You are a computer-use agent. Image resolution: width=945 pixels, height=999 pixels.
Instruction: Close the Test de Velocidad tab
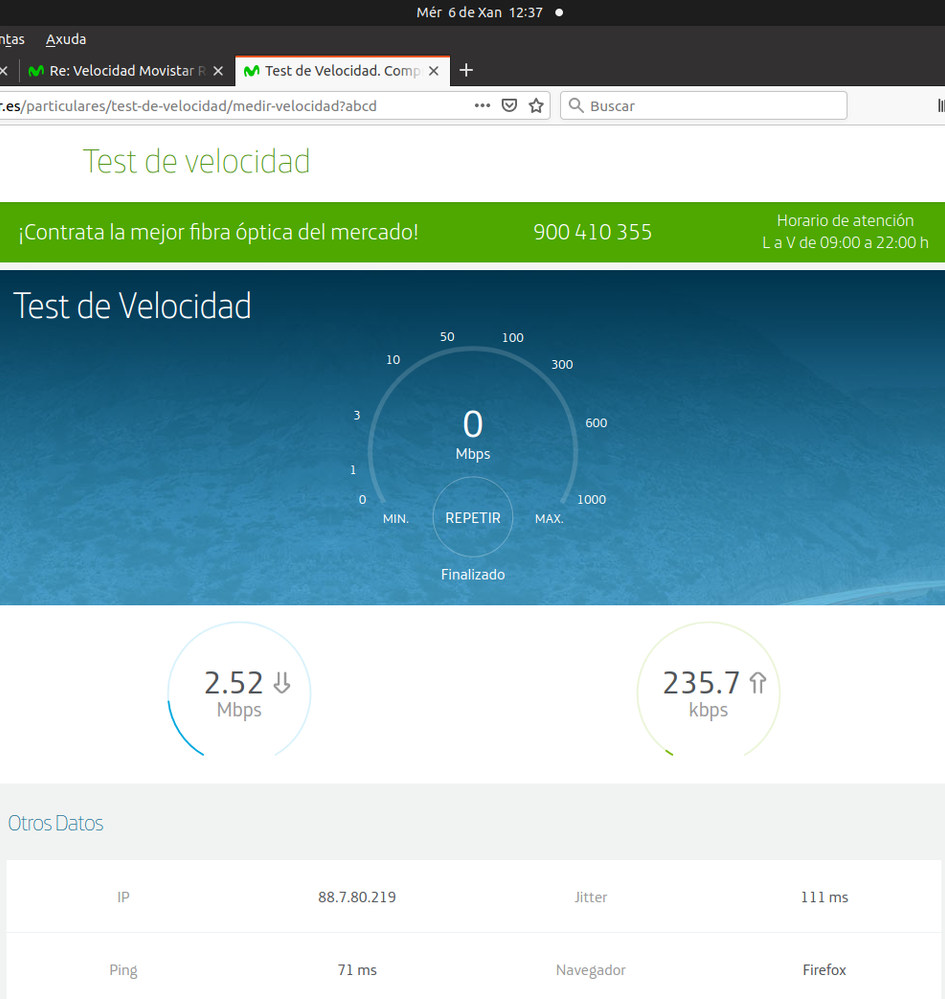(433, 71)
